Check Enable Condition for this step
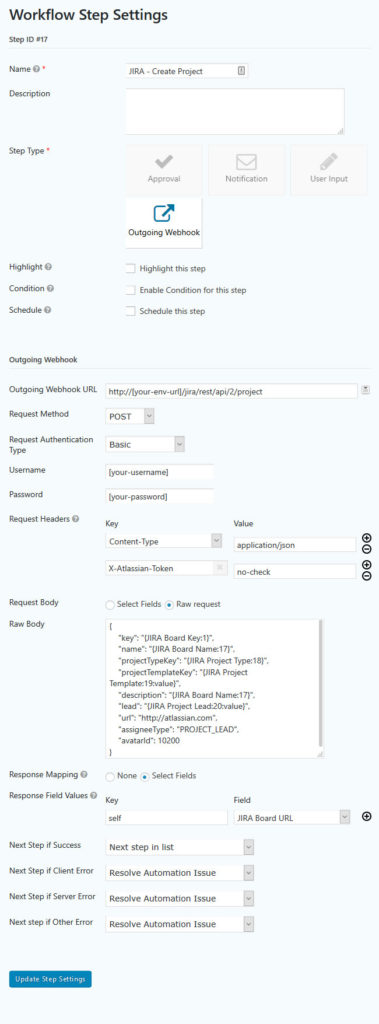The image size is (379, 1024). coord(131,290)
